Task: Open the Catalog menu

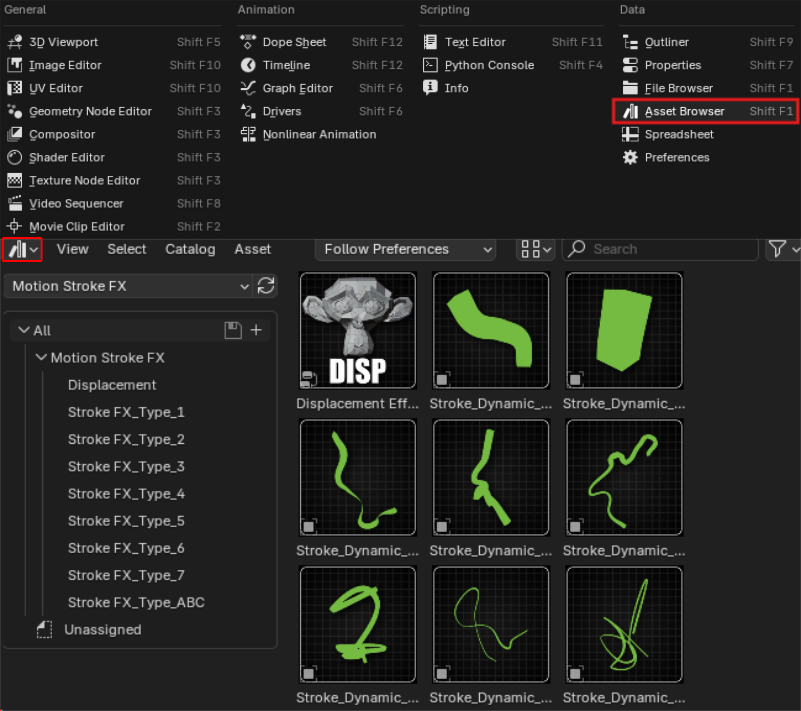Action: coord(190,249)
